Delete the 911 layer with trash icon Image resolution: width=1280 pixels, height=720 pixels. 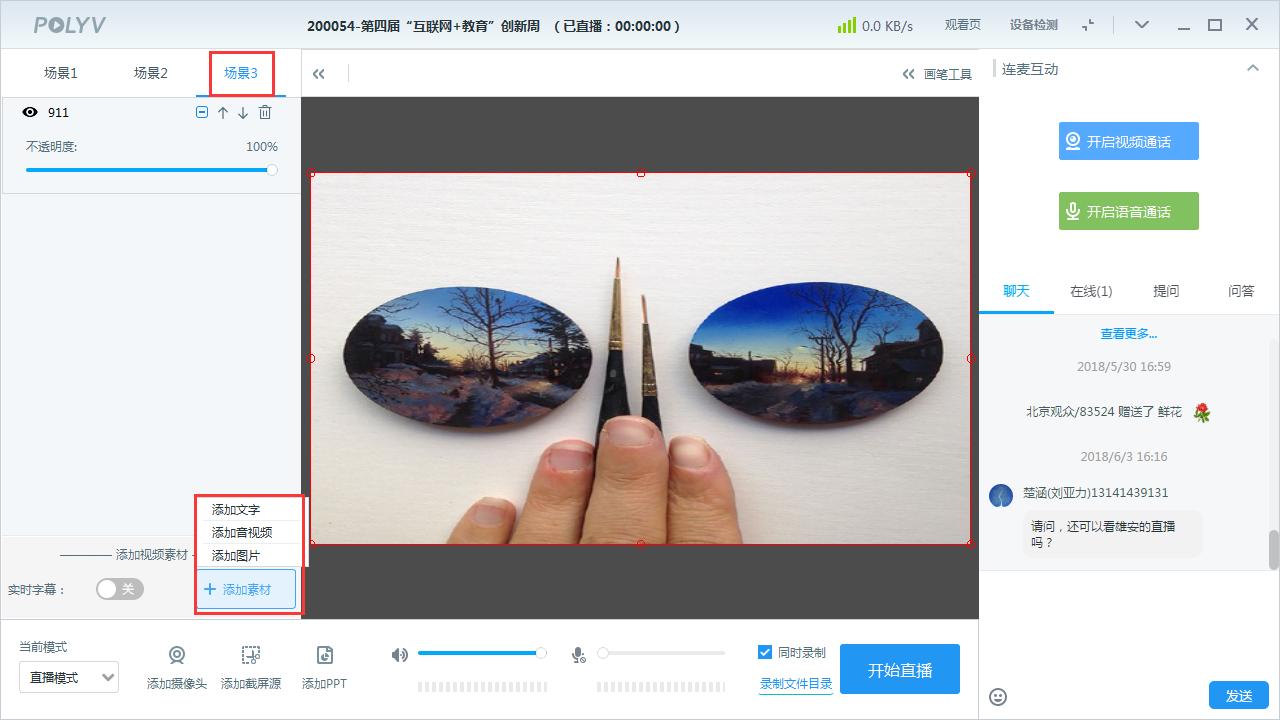point(265,113)
